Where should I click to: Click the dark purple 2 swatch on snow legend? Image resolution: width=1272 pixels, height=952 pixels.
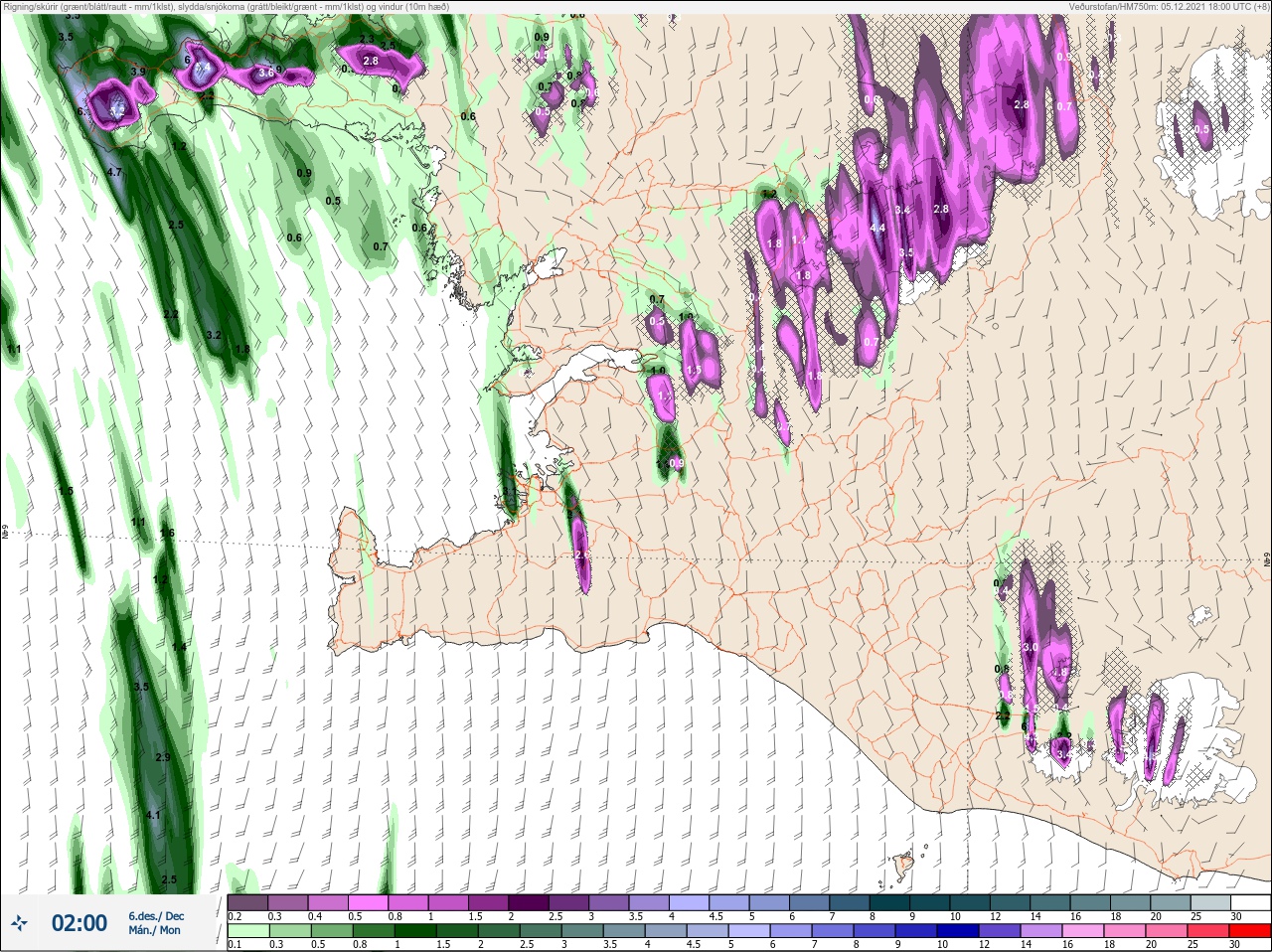click(529, 901)
